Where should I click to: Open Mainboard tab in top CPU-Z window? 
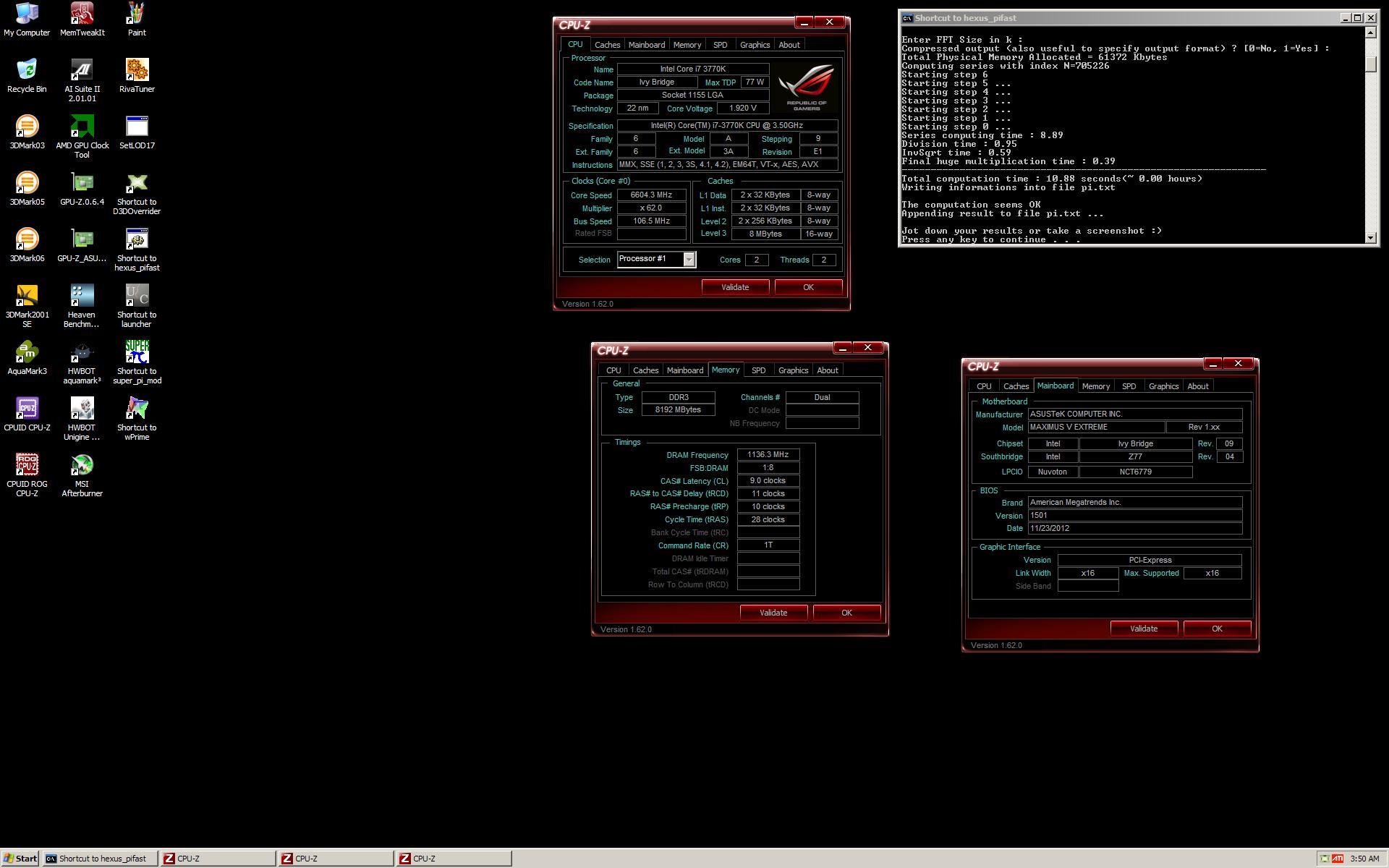[x=646, y=45]
